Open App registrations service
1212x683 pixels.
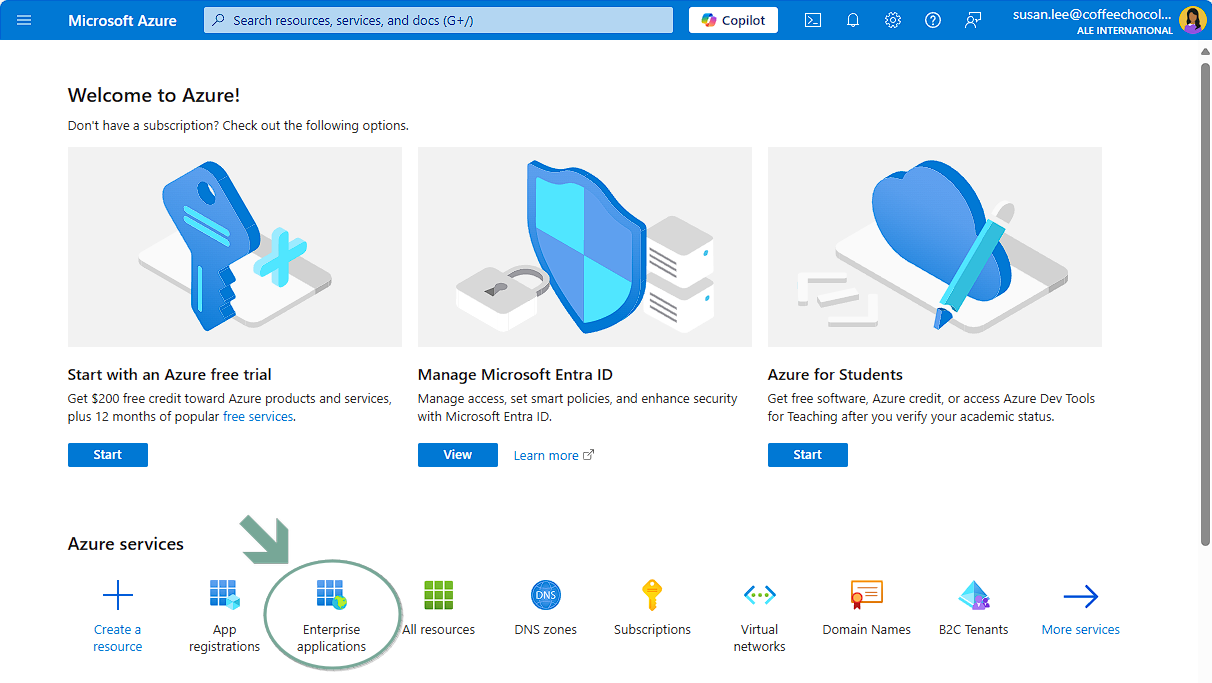pos(224,595)
